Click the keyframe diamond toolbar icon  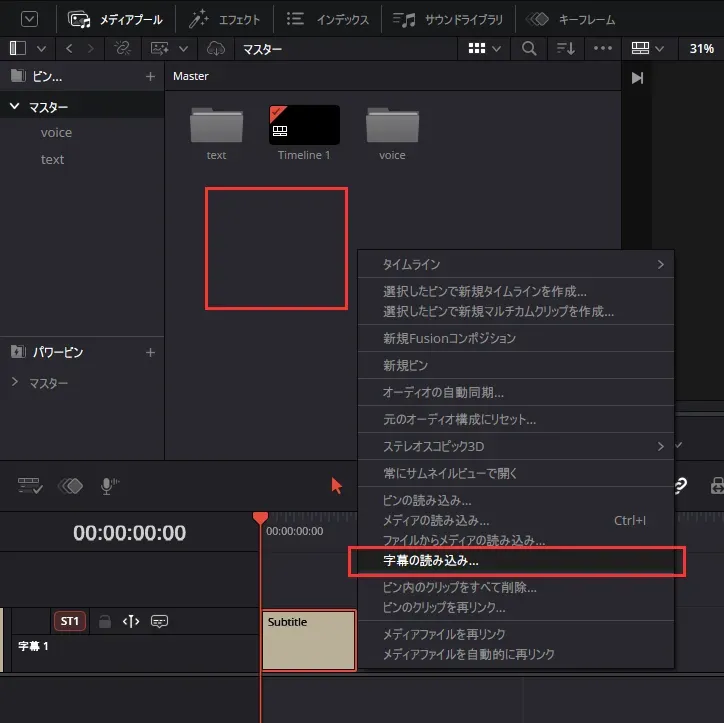pyautogui.click(x=70, y=486)
